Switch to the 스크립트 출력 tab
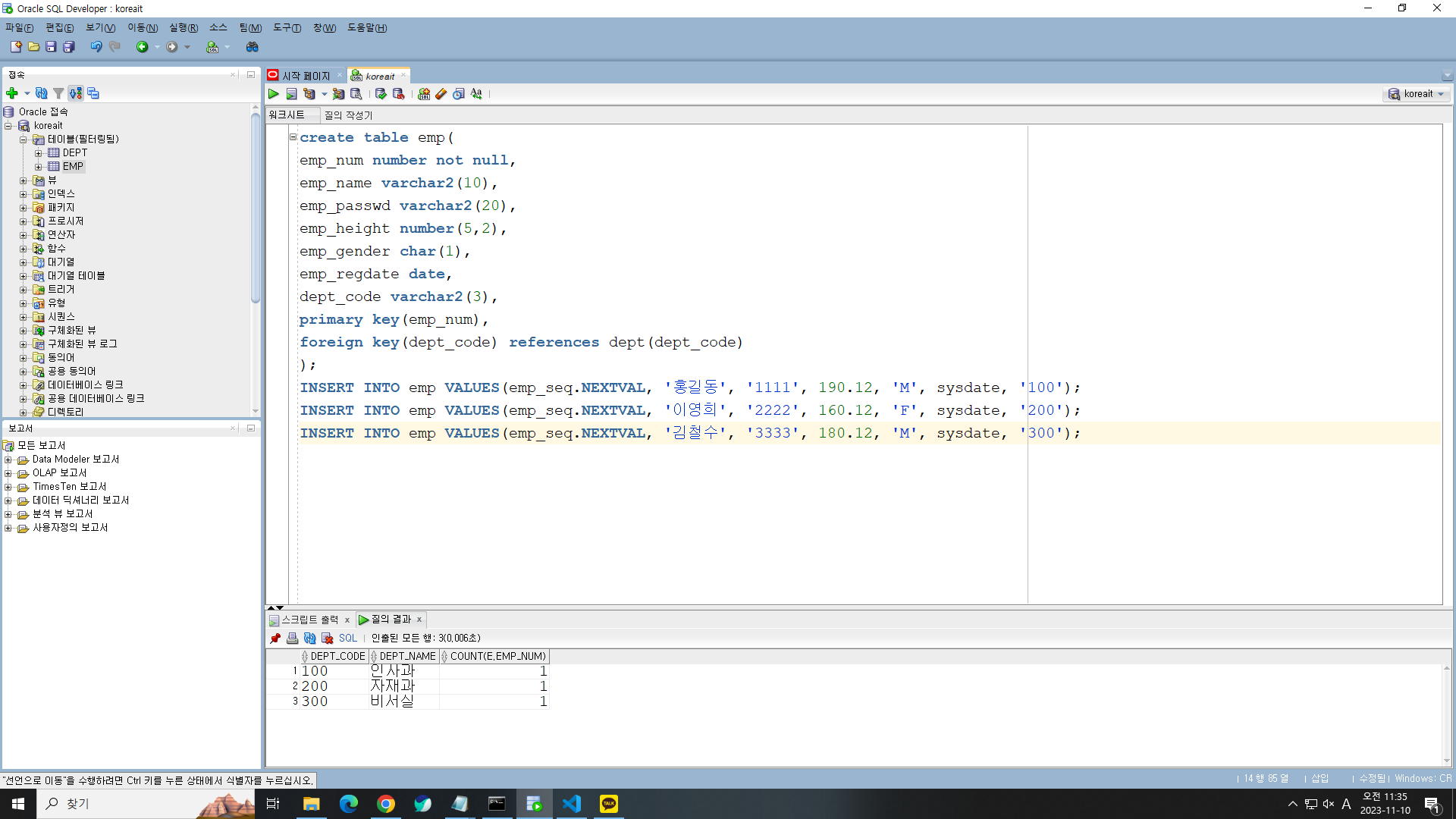 coord(309,620)
